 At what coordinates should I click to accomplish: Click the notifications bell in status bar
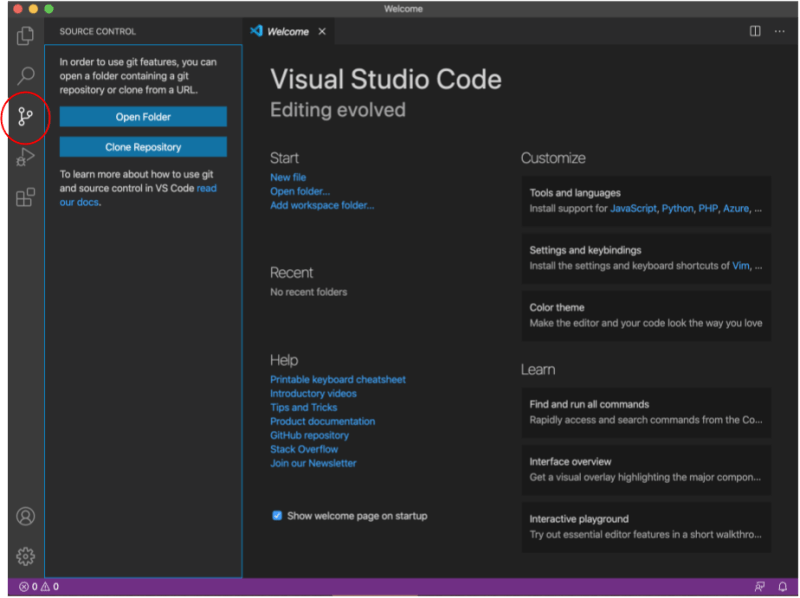tap(782, 588)
